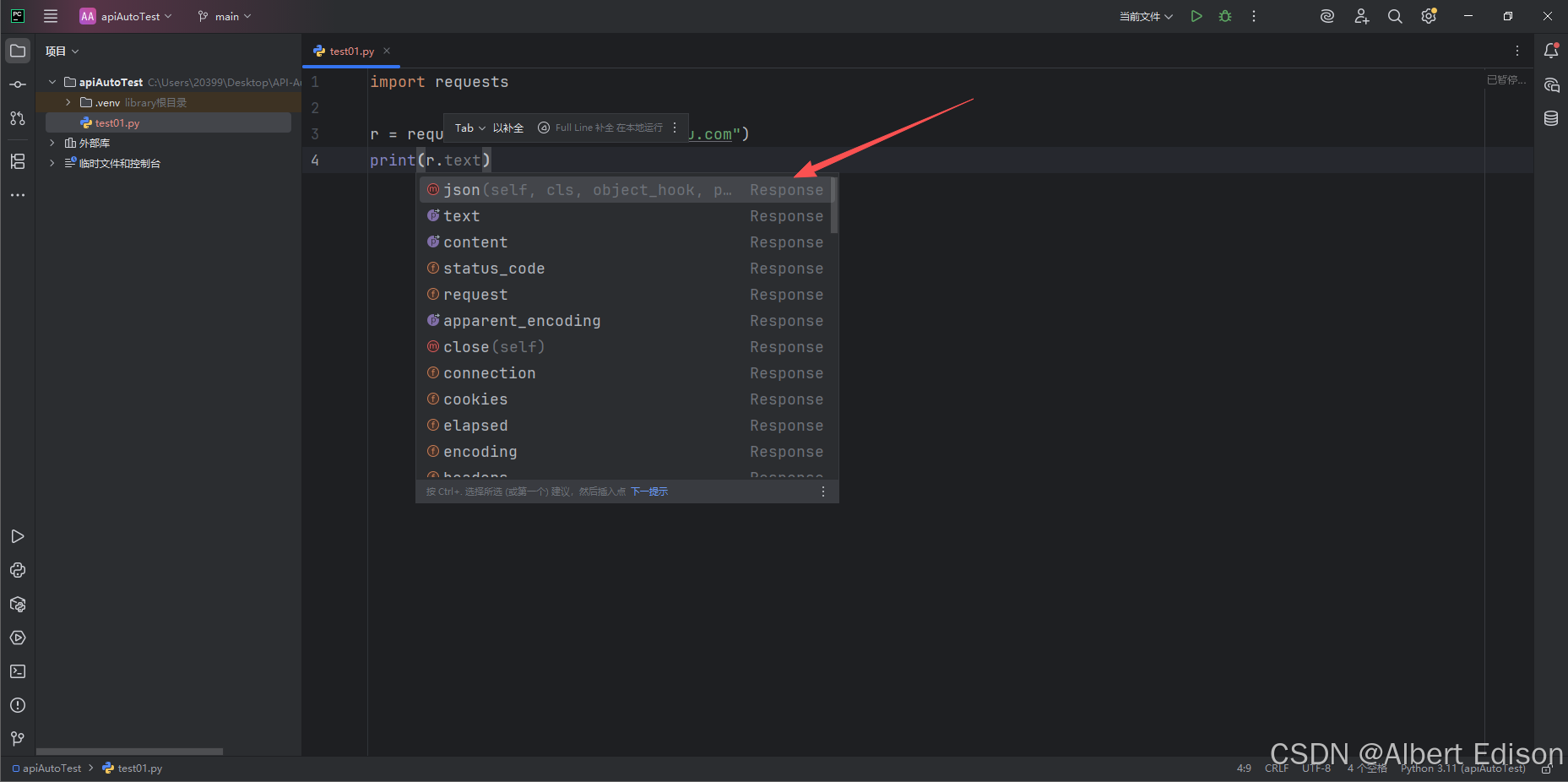Choose json method suggestion
1568x782 pixels.
[625, 190]
